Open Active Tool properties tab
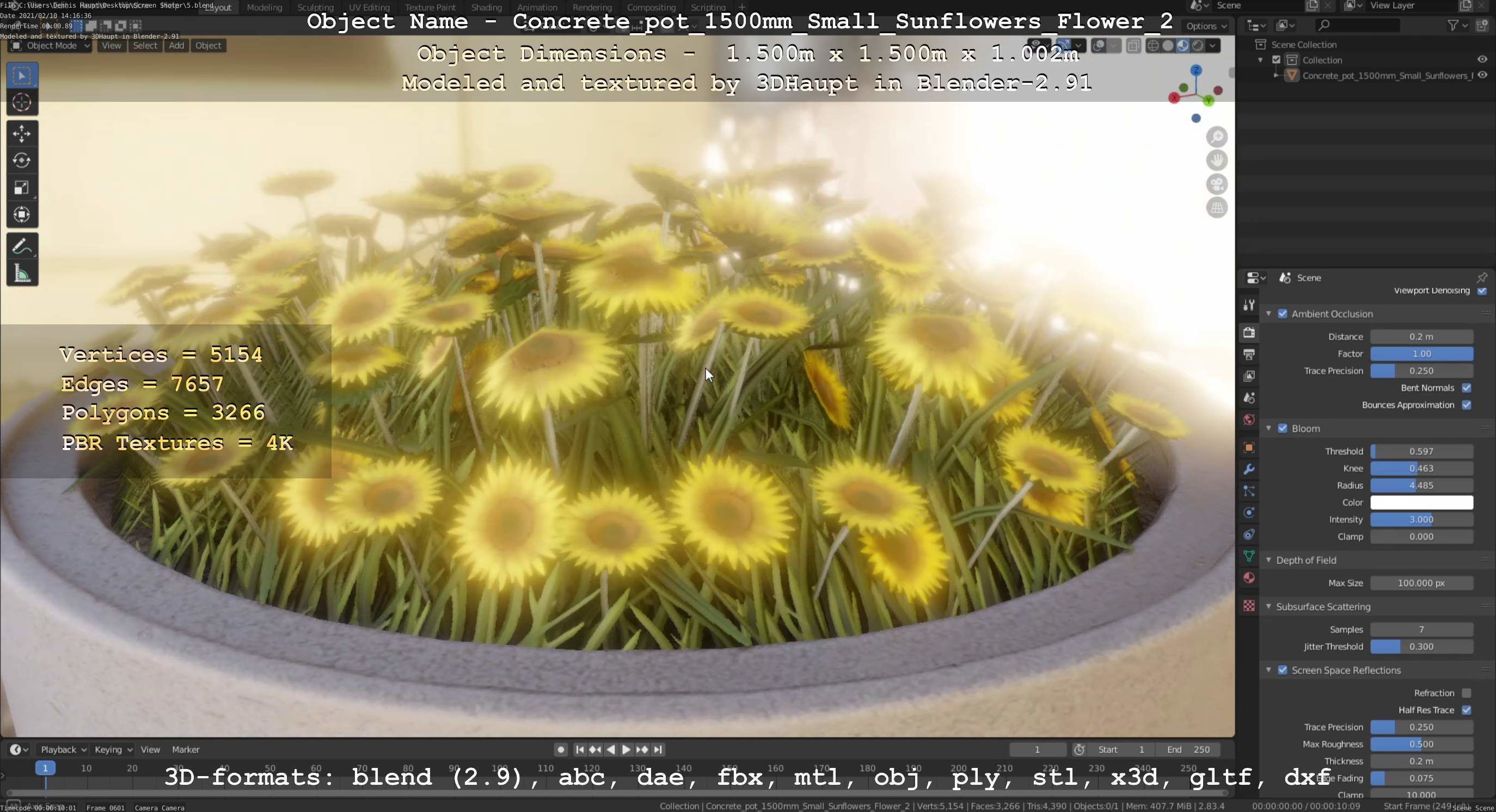The width and height of the screenshot is (1496, 812). (1249, 305)
